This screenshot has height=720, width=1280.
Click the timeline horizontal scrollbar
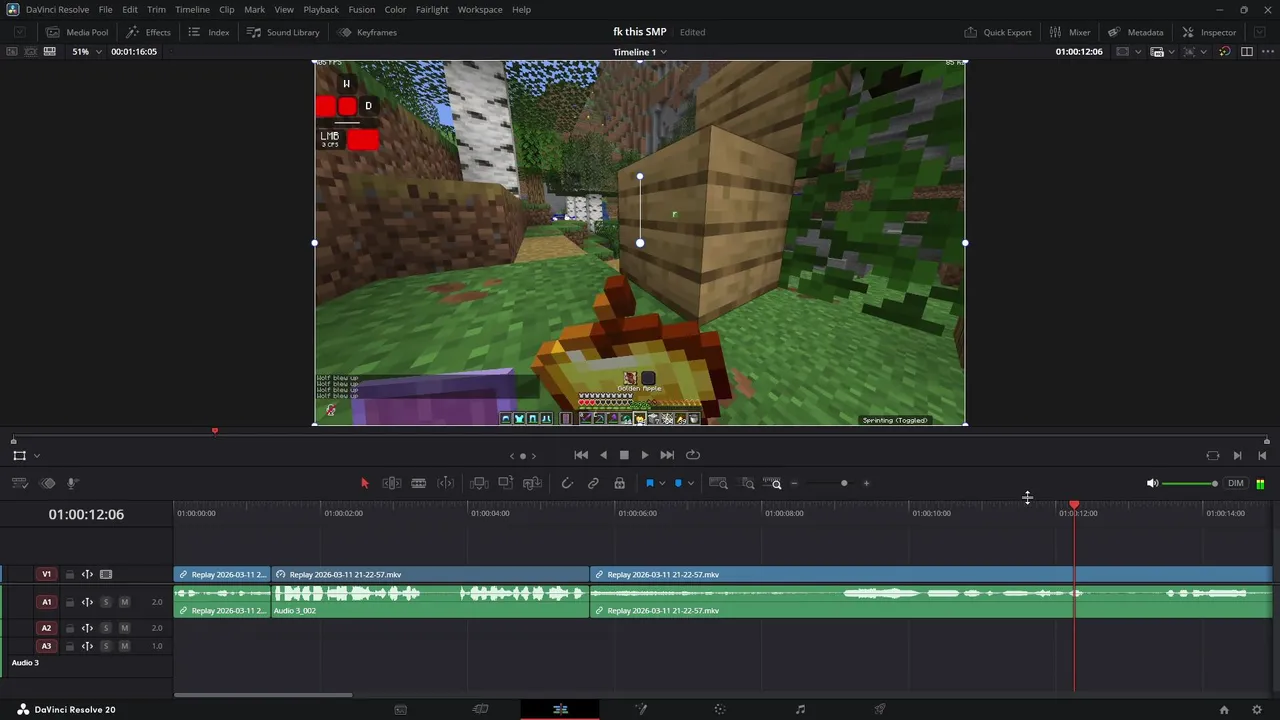click(x=263, y=695)
